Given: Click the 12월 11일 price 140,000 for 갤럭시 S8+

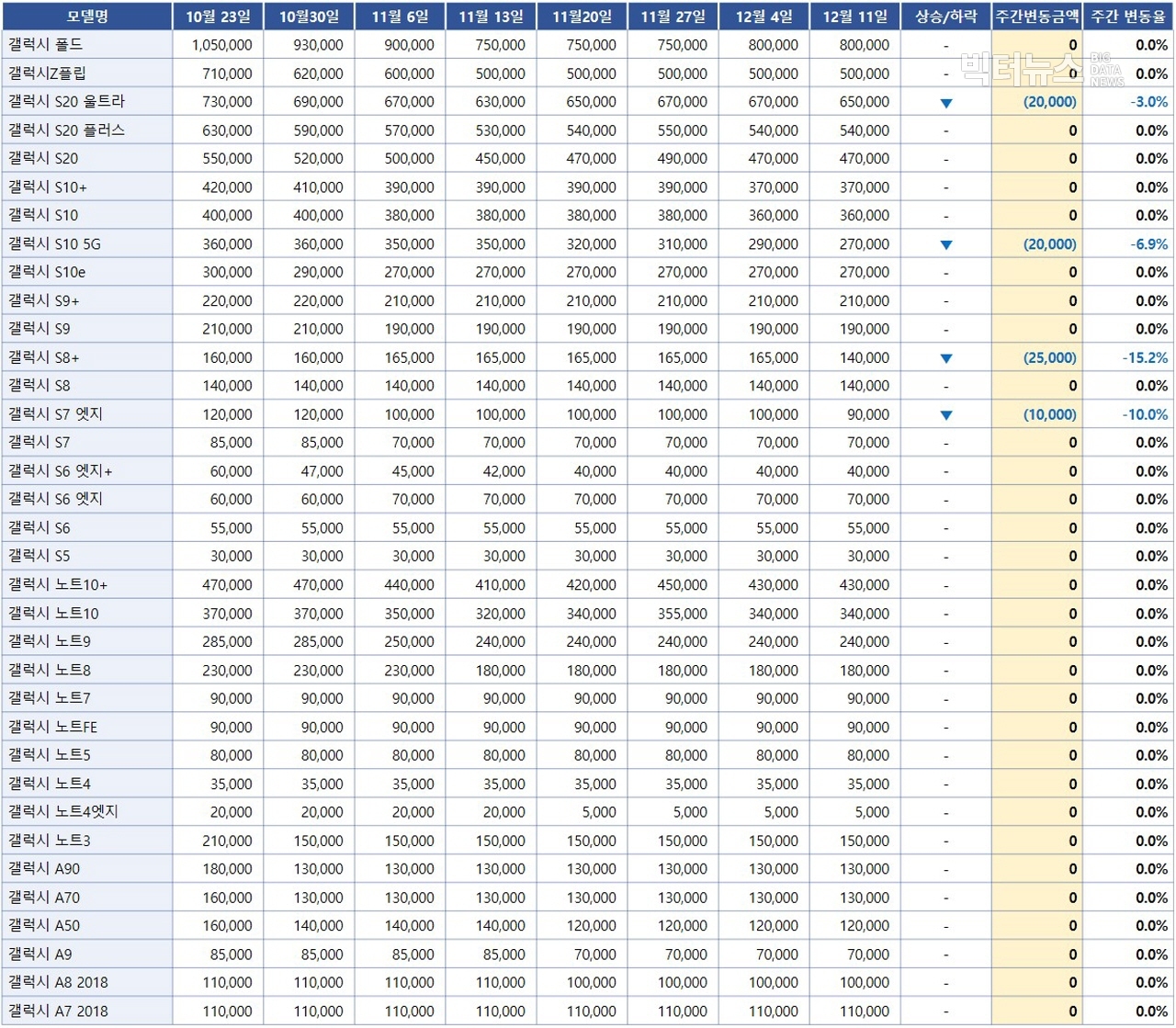Looking at the screenshot, I should [865, 358].
